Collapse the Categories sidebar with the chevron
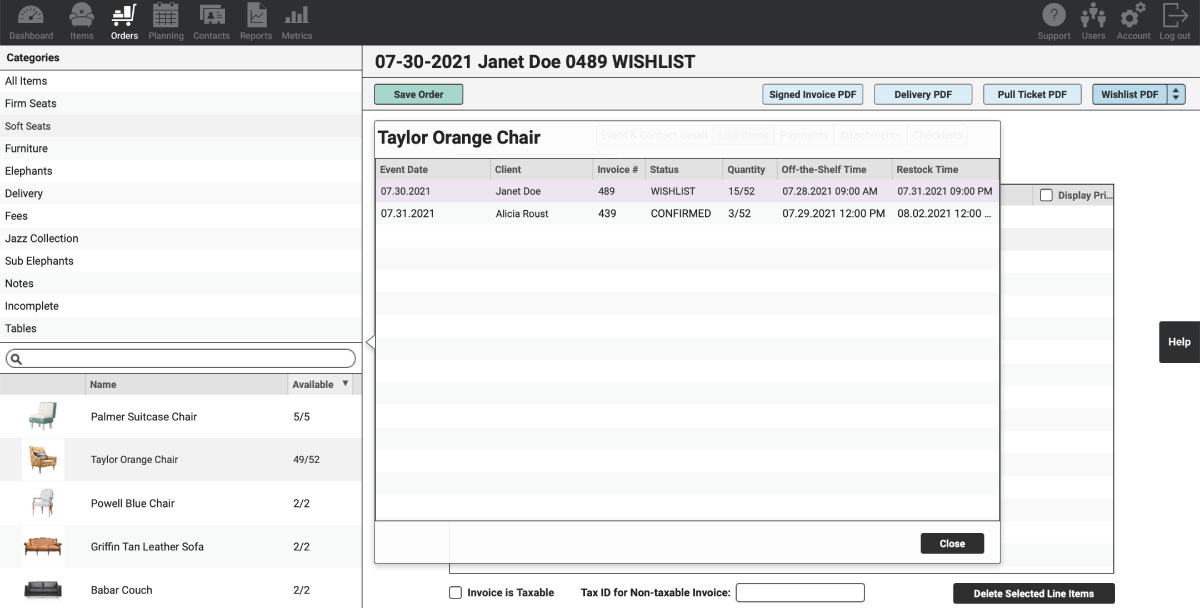 [369, 341]
